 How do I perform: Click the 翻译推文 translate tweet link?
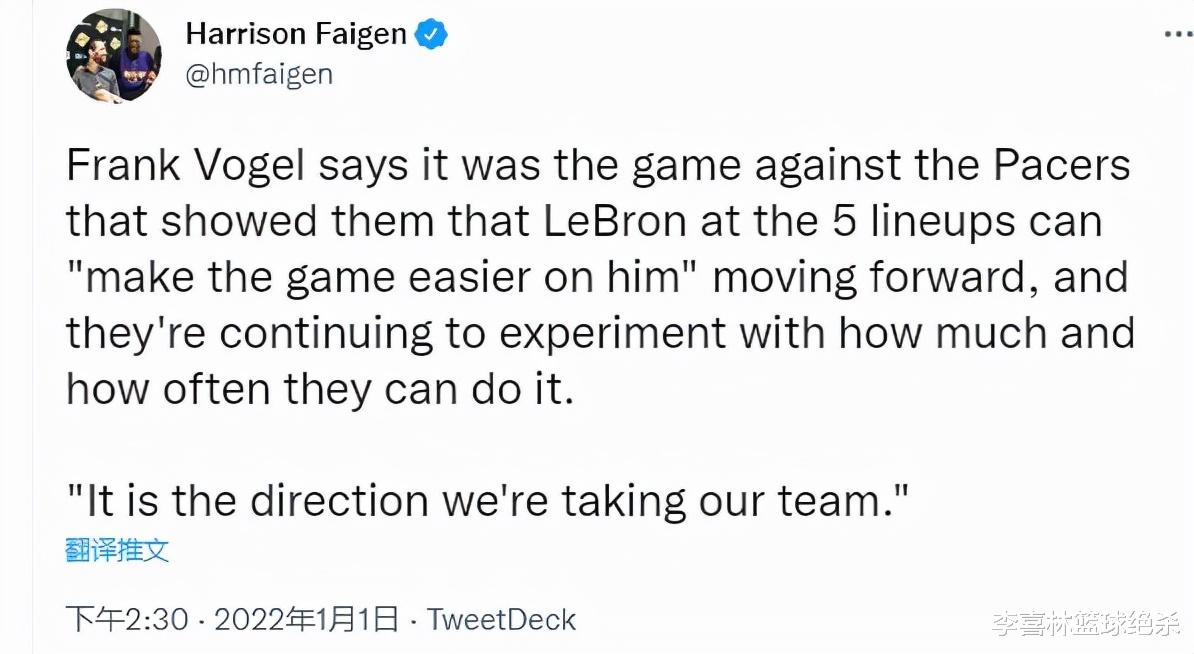(117, 550)
